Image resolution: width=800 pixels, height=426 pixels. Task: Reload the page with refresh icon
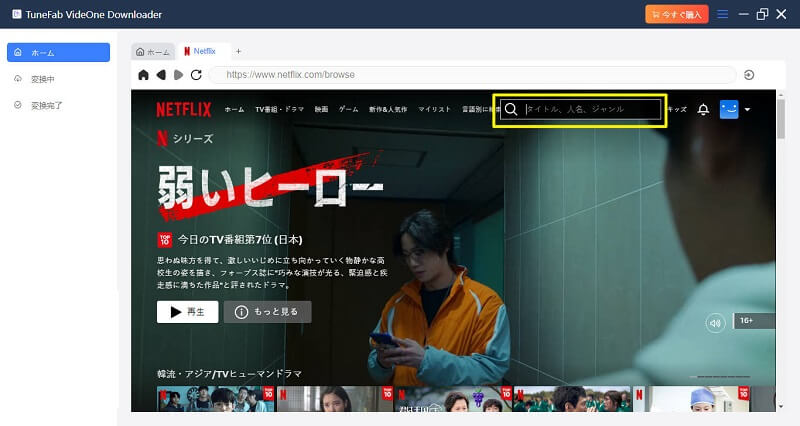point(196,75)
